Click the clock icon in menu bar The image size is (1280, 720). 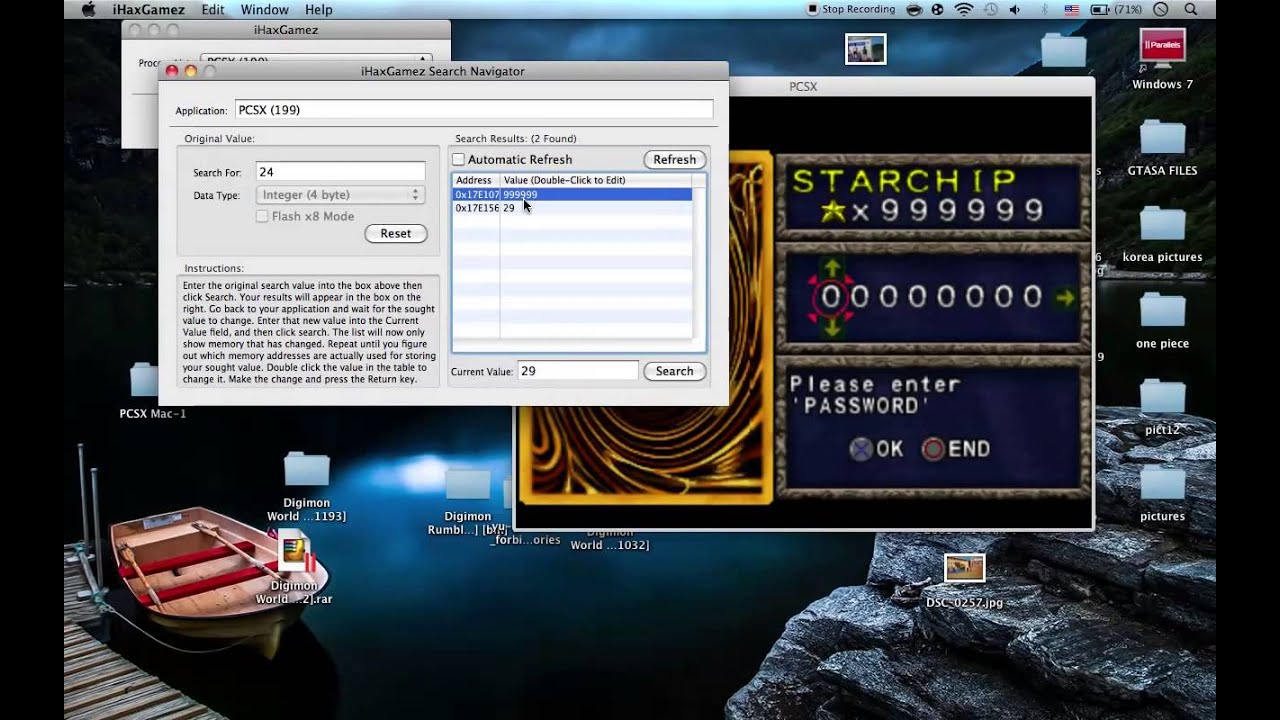[x=1161, y=9]
